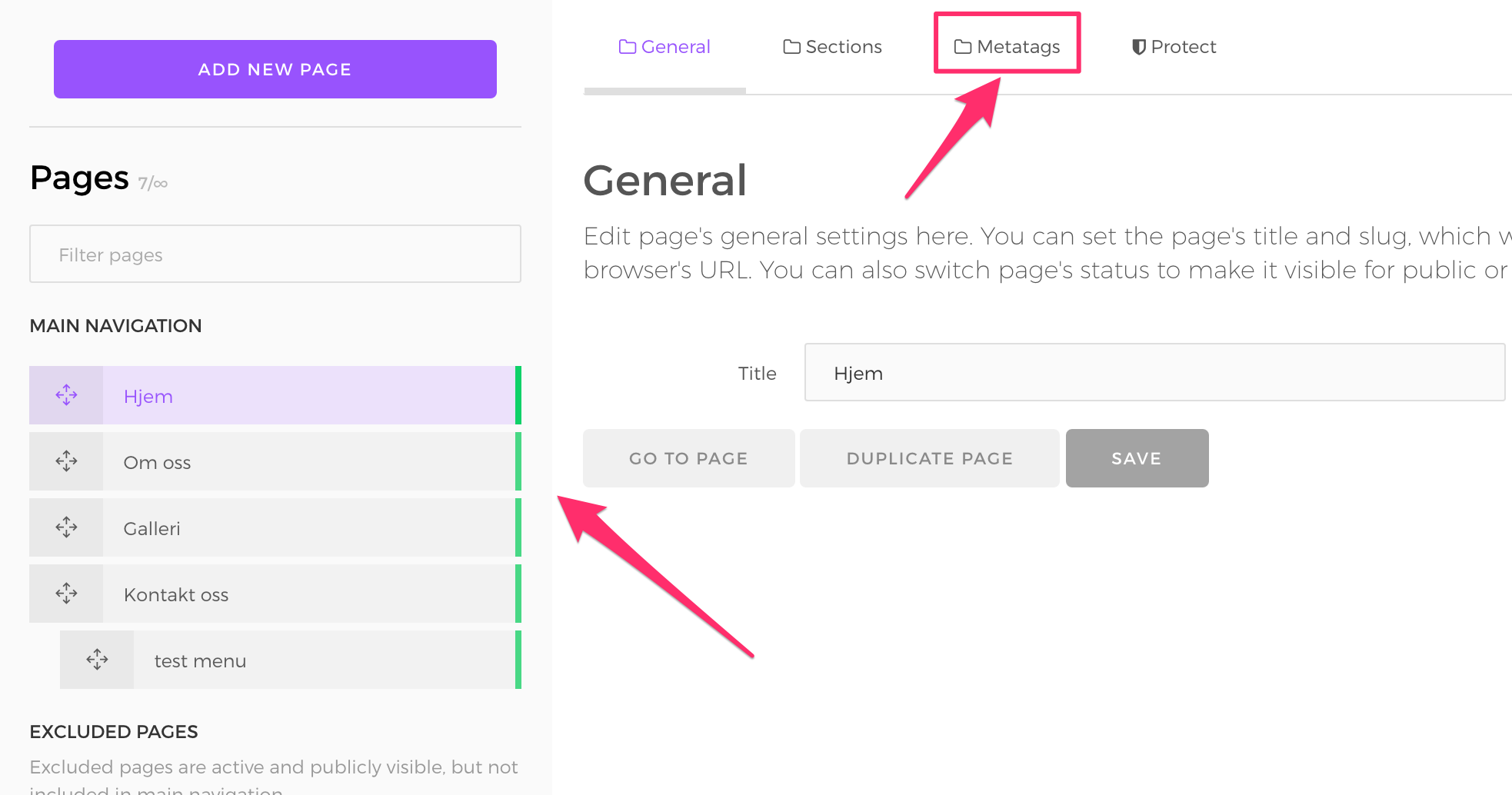Open the Metatags tab
Viewport: 1512px width, 795px height.
coord(1007,47)
